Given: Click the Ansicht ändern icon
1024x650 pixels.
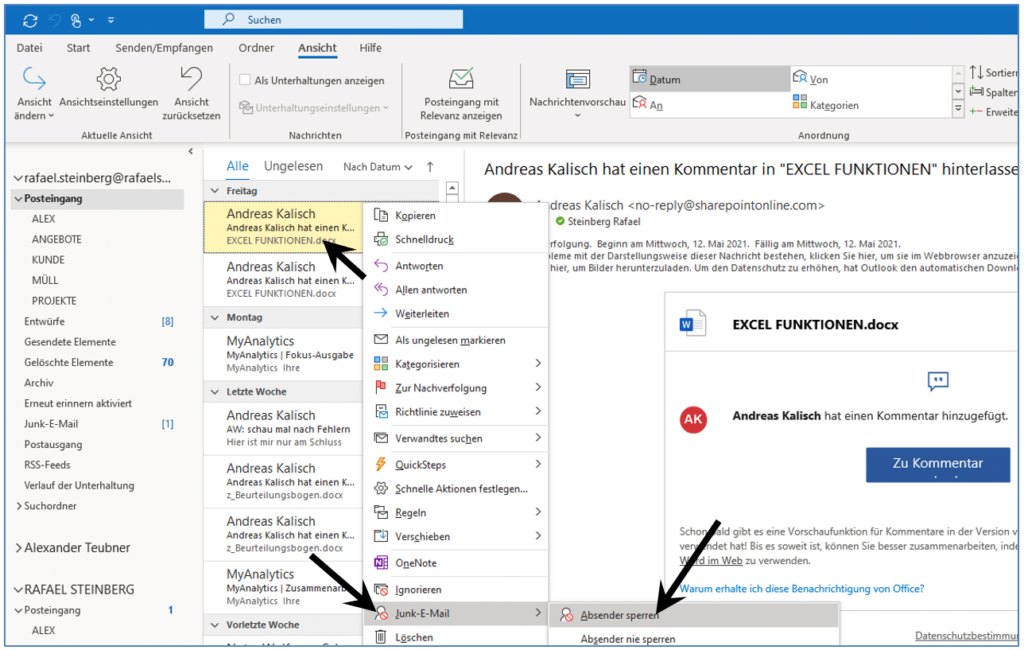Looking at the screenshot, I should click(34, 79).
